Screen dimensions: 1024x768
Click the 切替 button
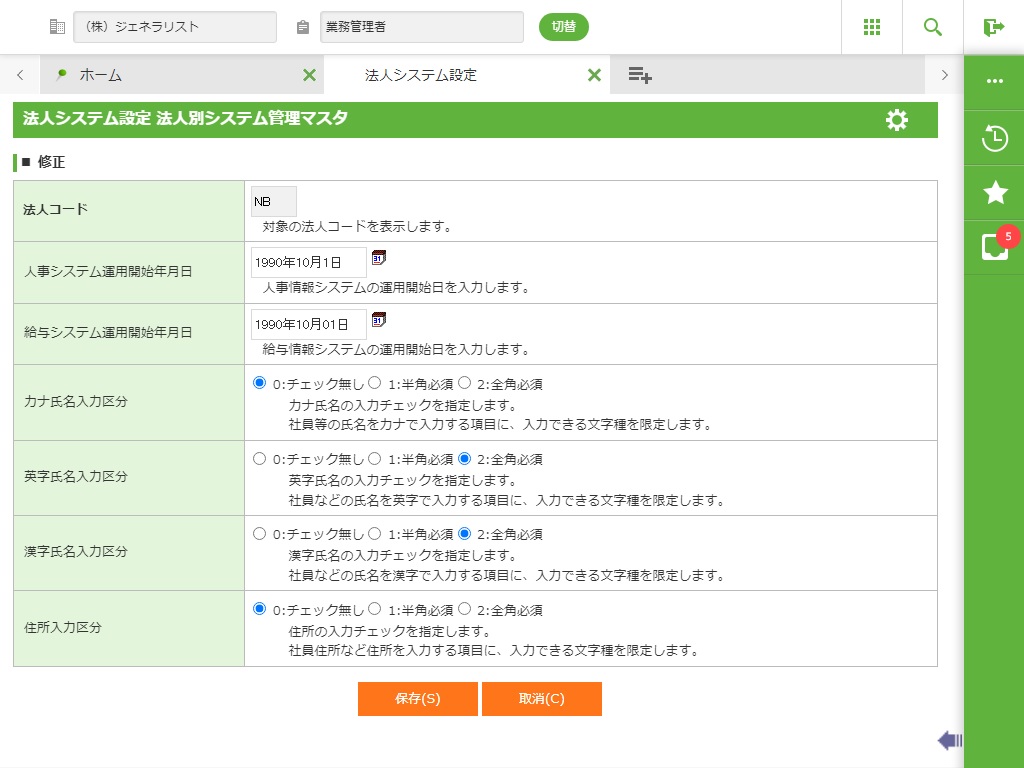564,27
